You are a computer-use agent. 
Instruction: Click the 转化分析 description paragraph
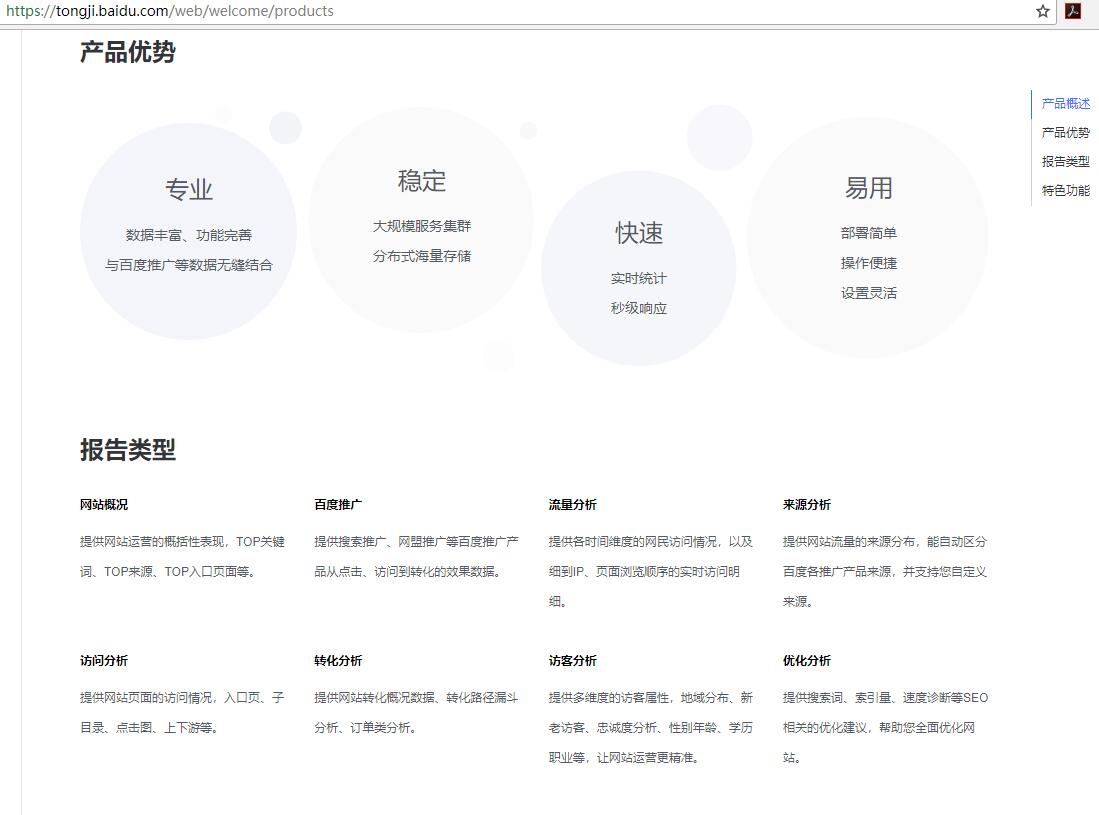pyautogui.click(x=416, y=713)
